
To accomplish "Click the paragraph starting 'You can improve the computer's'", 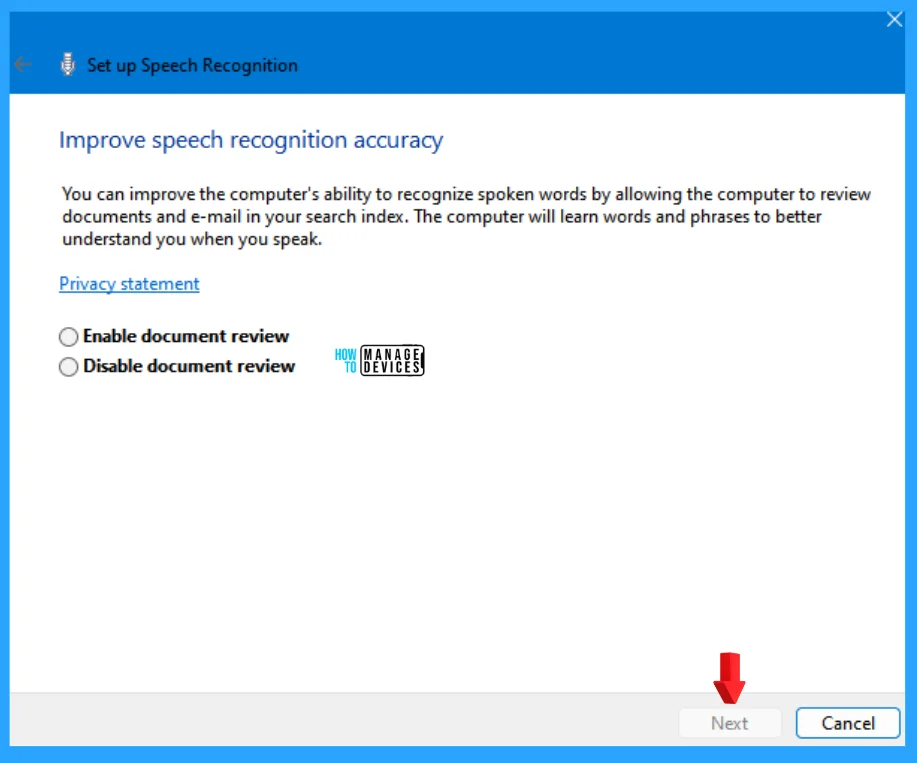I will click(x=466, y=216).
